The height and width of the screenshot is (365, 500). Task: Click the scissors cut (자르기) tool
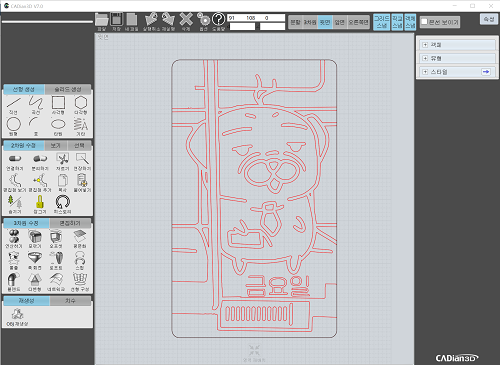click(x=62, y=162)
